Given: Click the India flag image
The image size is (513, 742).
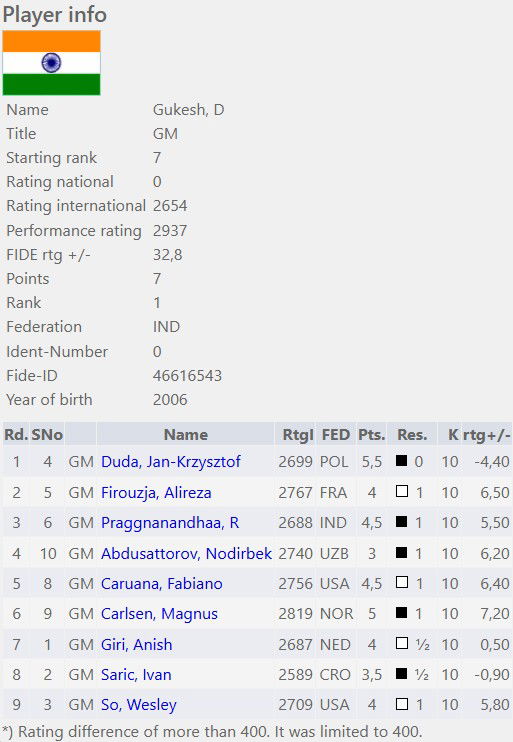Looking at the screenshot, I should (x=51, y=63).
